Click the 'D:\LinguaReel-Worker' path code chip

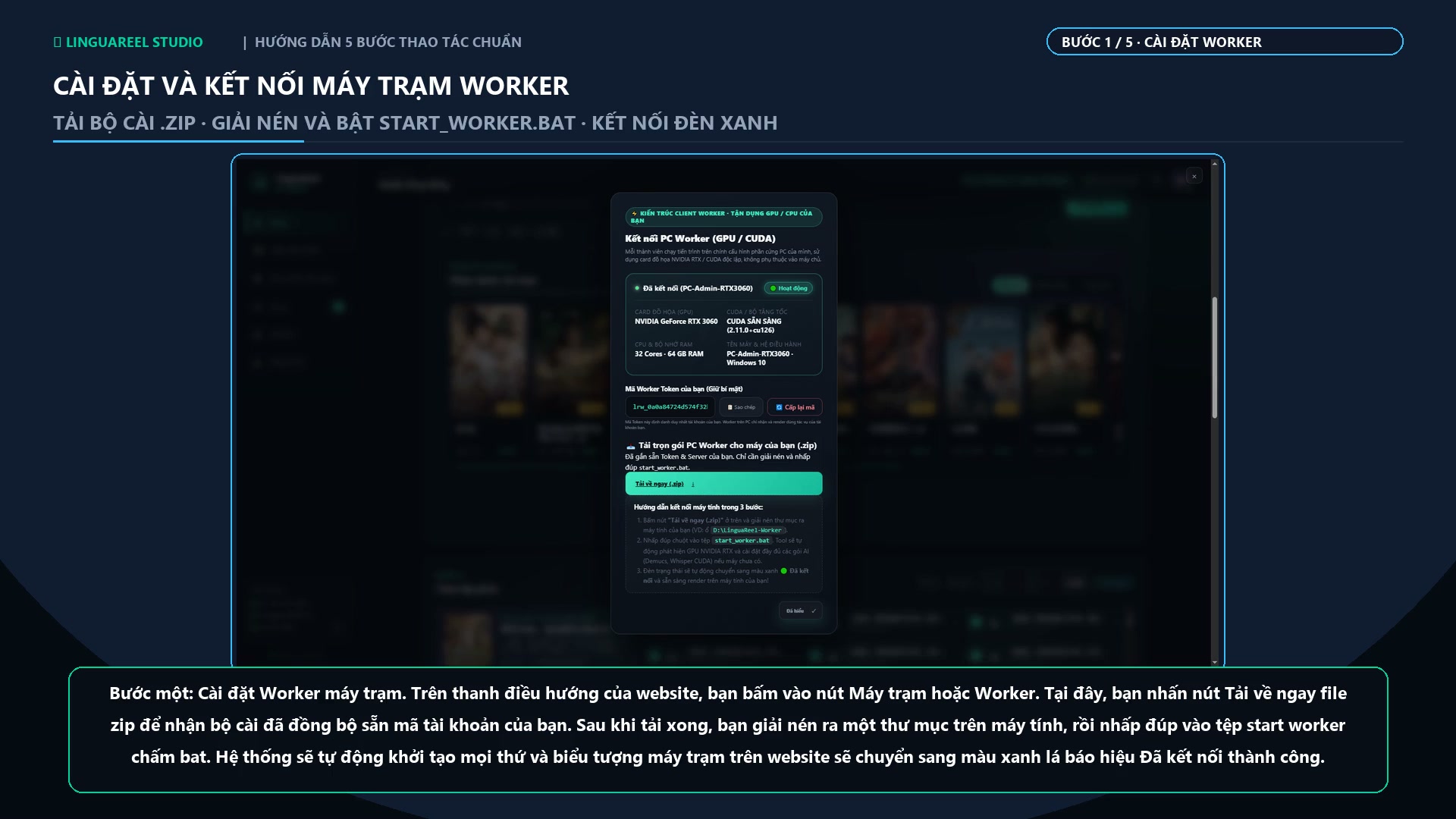tap(747, 530)
